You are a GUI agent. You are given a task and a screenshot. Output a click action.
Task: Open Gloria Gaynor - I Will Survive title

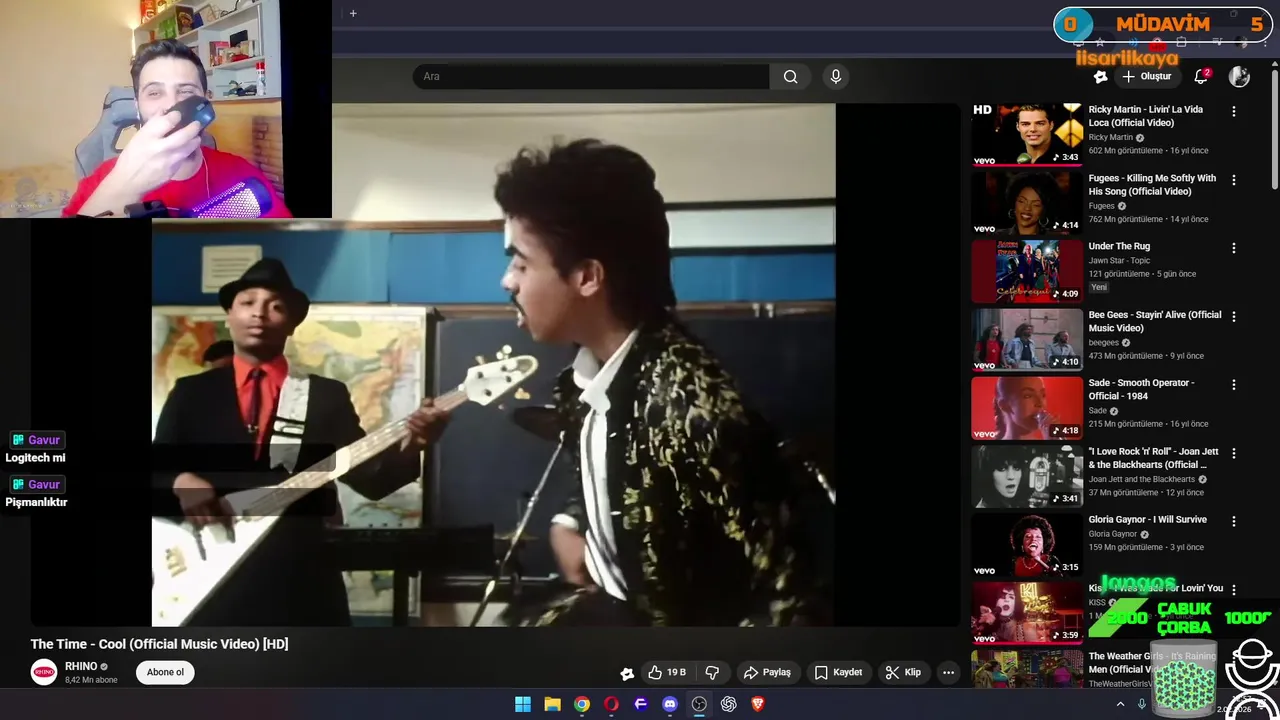1148,520
